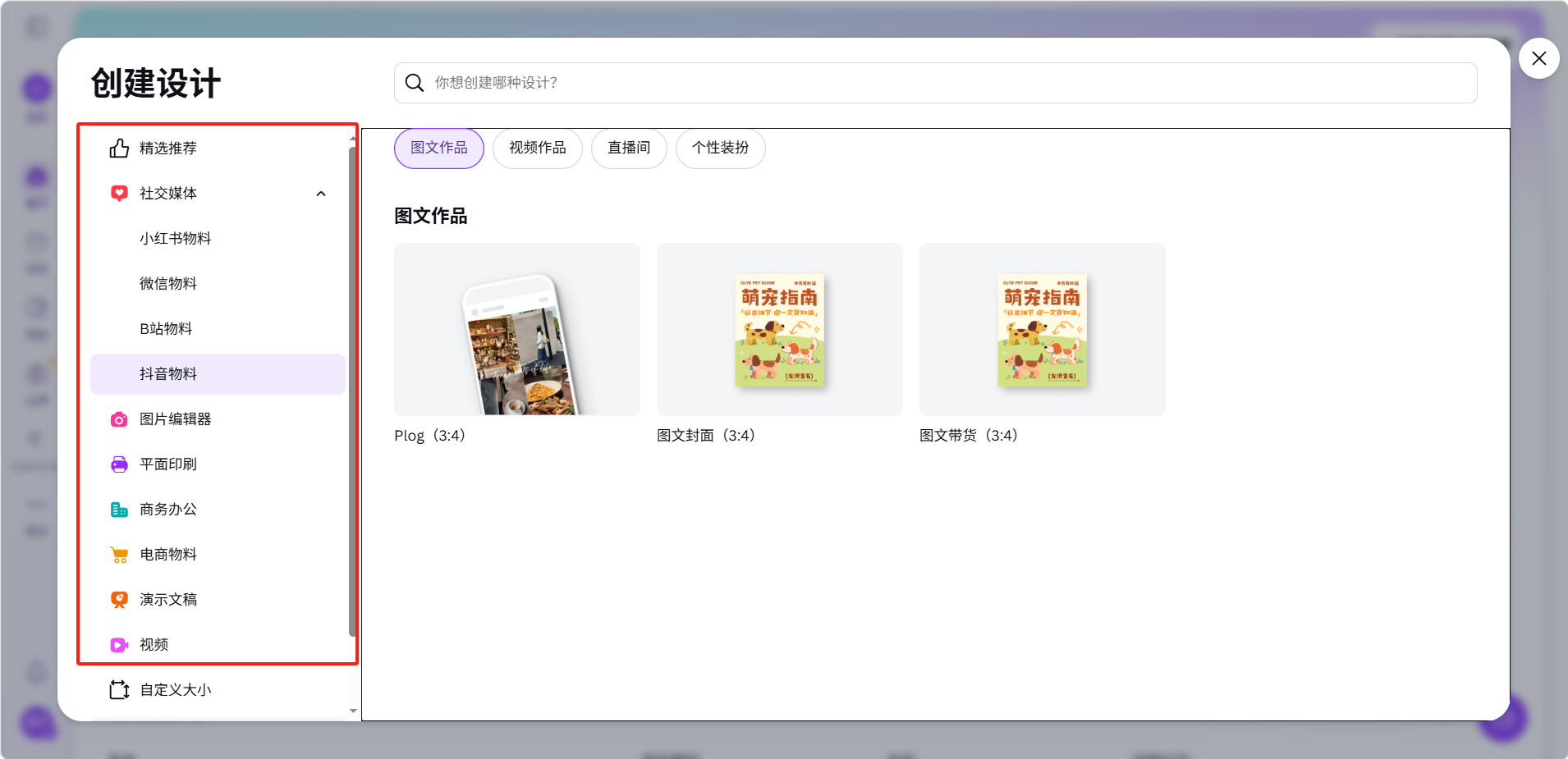The image size is (1568, 759).
Task: Click the shopping cart icon for 电商物料
Action: point(119,555)
